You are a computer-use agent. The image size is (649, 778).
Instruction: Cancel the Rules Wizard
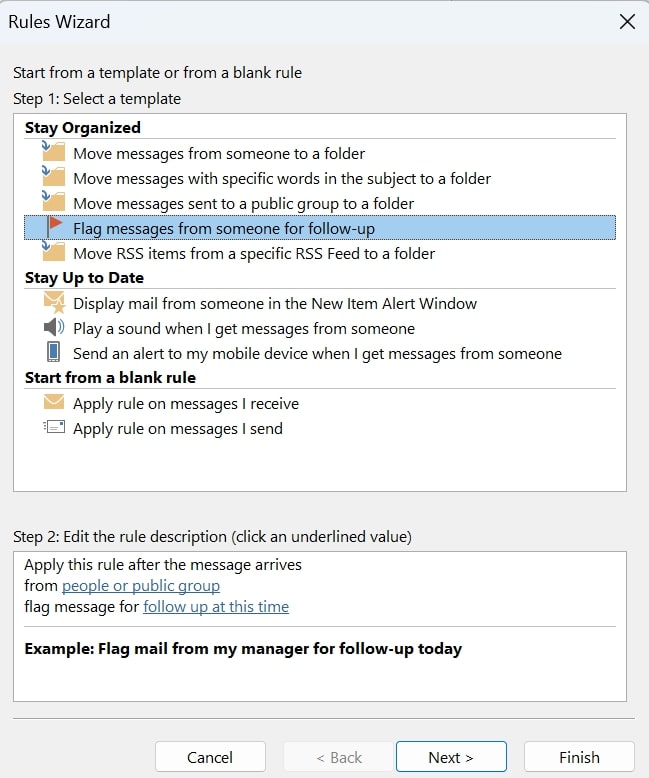(x=210, y=757)
